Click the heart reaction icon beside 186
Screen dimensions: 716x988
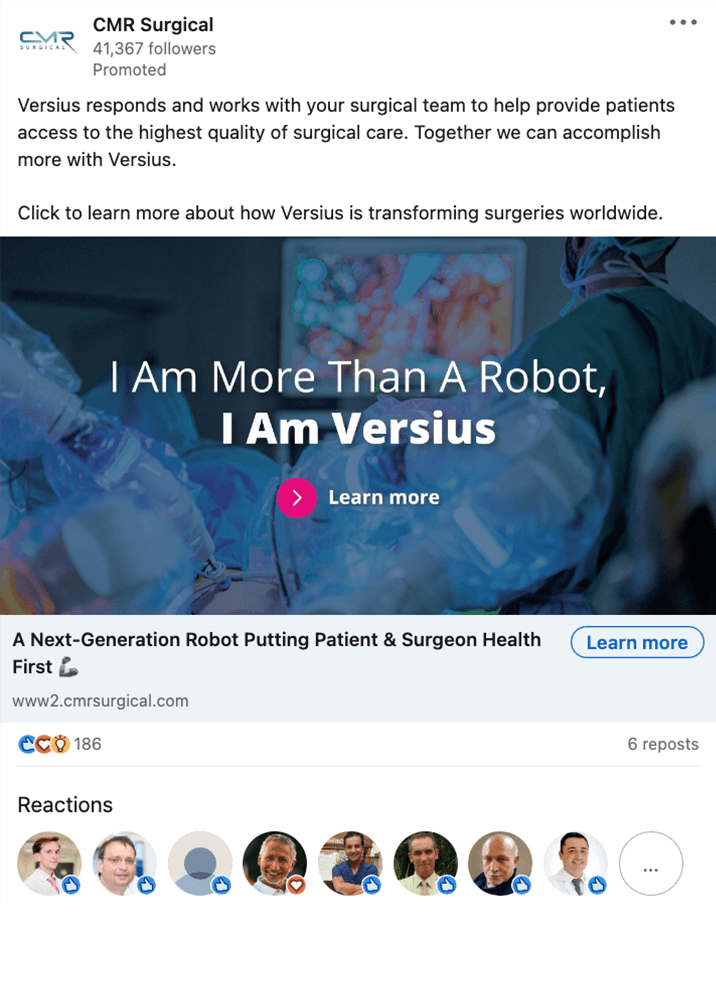(43, 744)
